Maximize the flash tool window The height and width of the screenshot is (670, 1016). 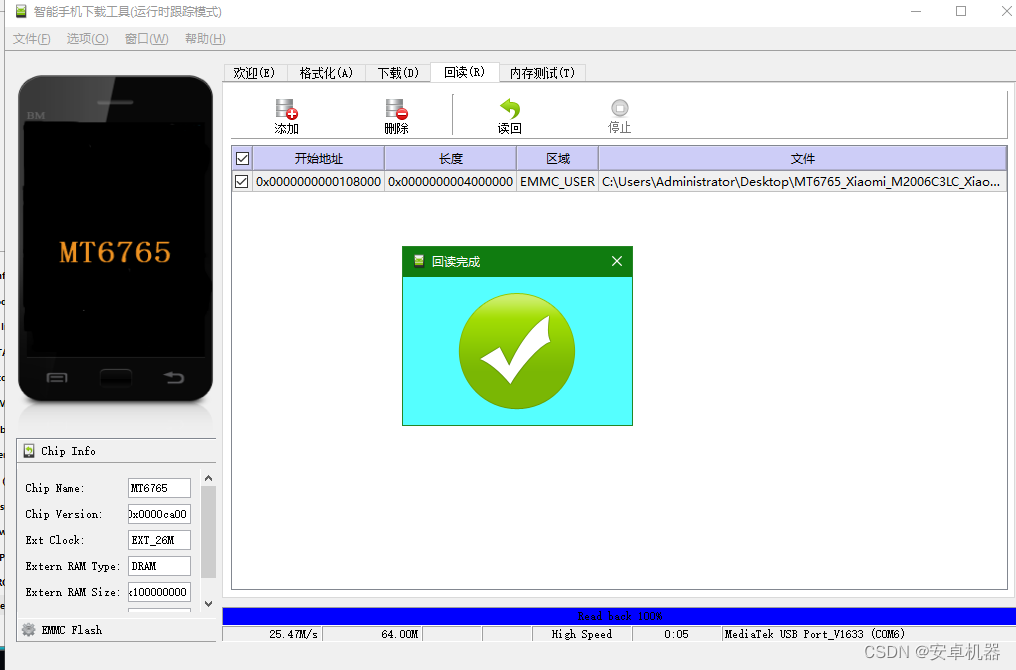961,12
